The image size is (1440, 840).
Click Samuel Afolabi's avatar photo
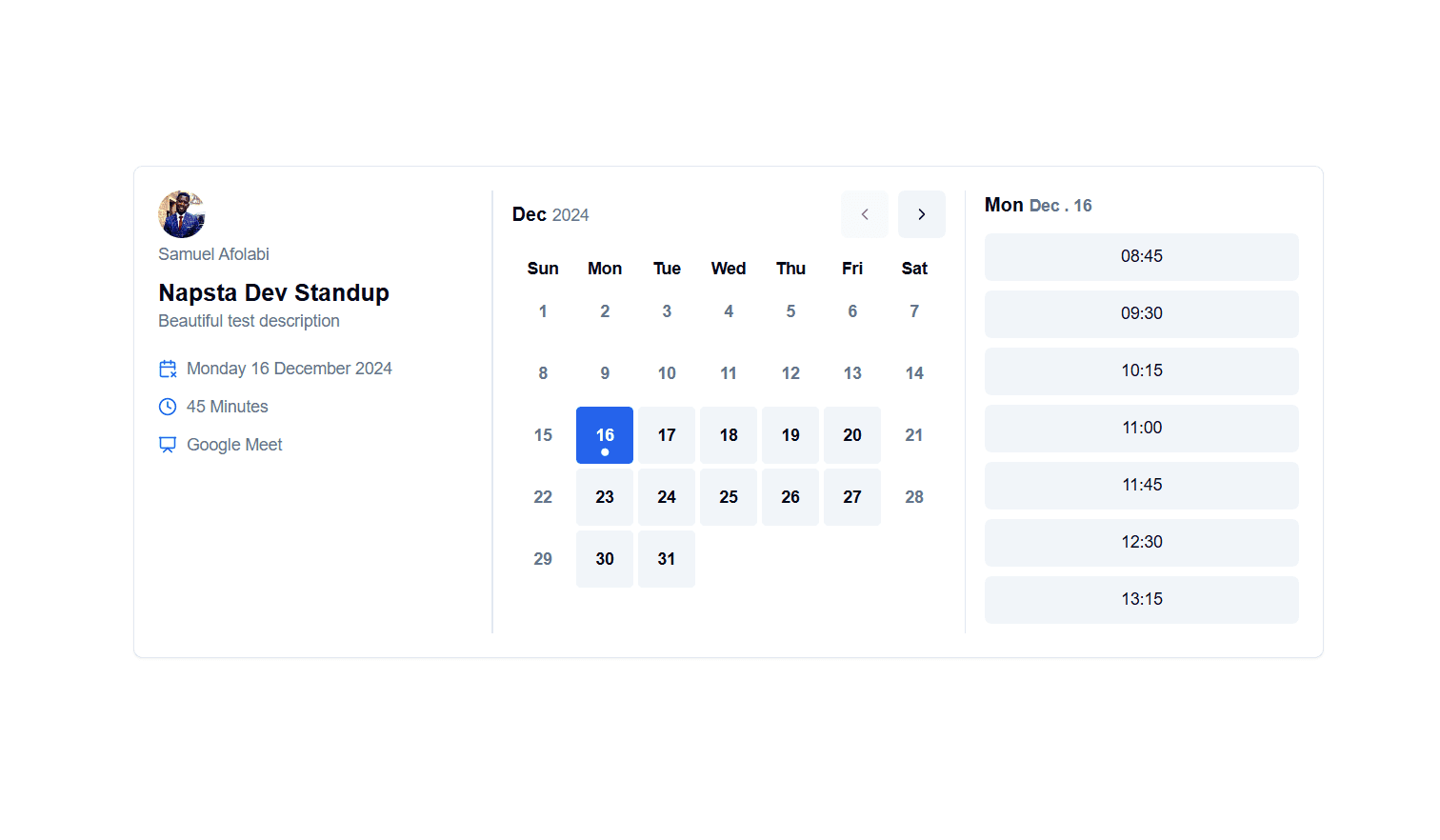[182, 214]
